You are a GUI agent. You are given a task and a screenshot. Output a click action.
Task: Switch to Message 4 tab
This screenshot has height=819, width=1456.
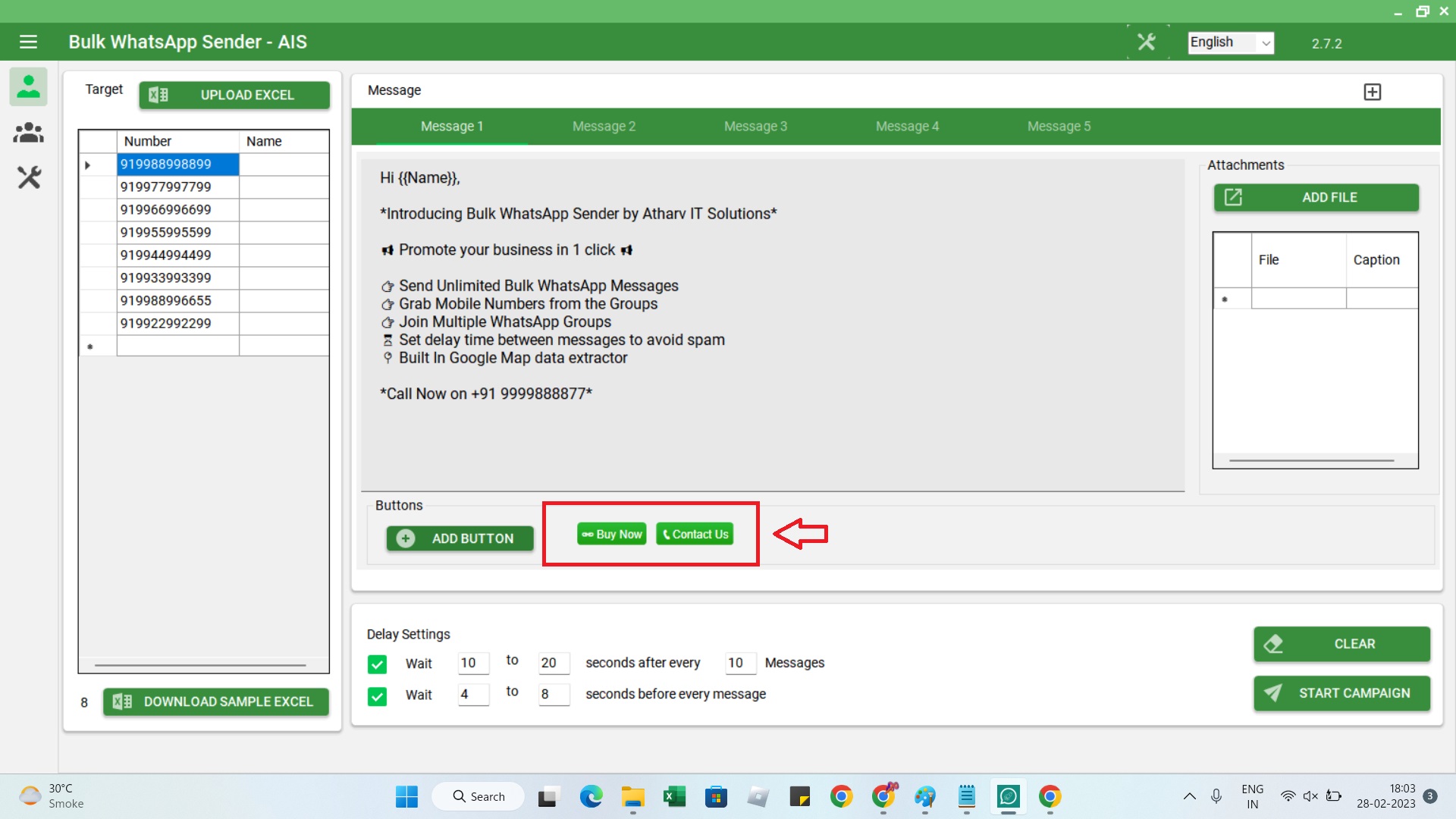[x=907, y=127]
